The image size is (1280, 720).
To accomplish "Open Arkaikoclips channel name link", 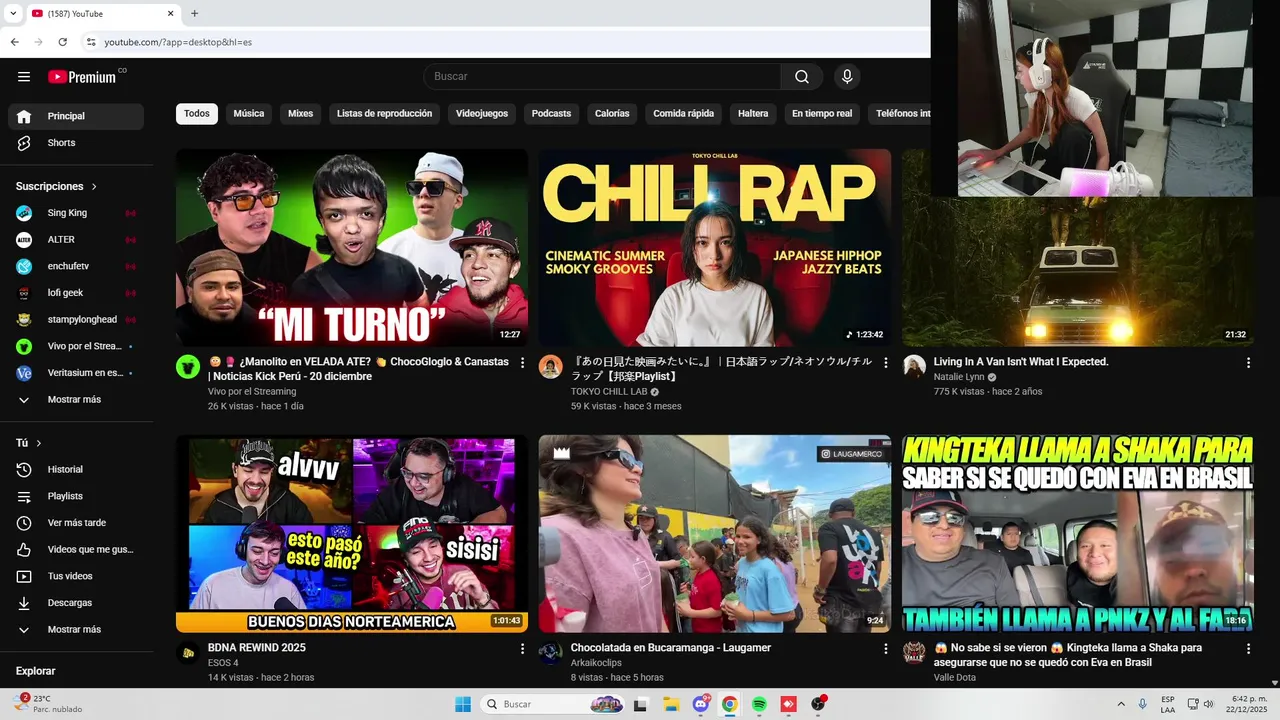I will (598, 663).
